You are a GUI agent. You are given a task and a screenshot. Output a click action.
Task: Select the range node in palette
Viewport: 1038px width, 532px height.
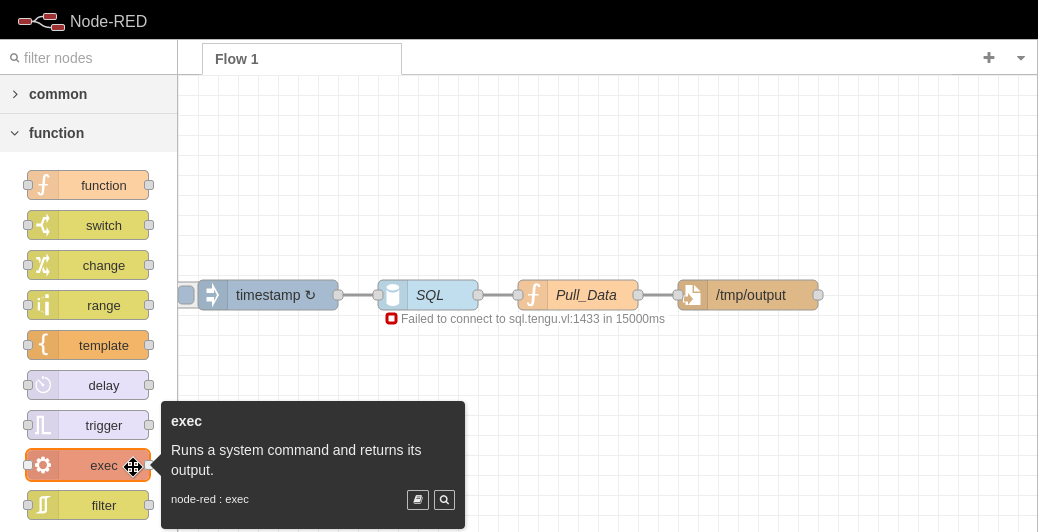(x=88, y=305)
